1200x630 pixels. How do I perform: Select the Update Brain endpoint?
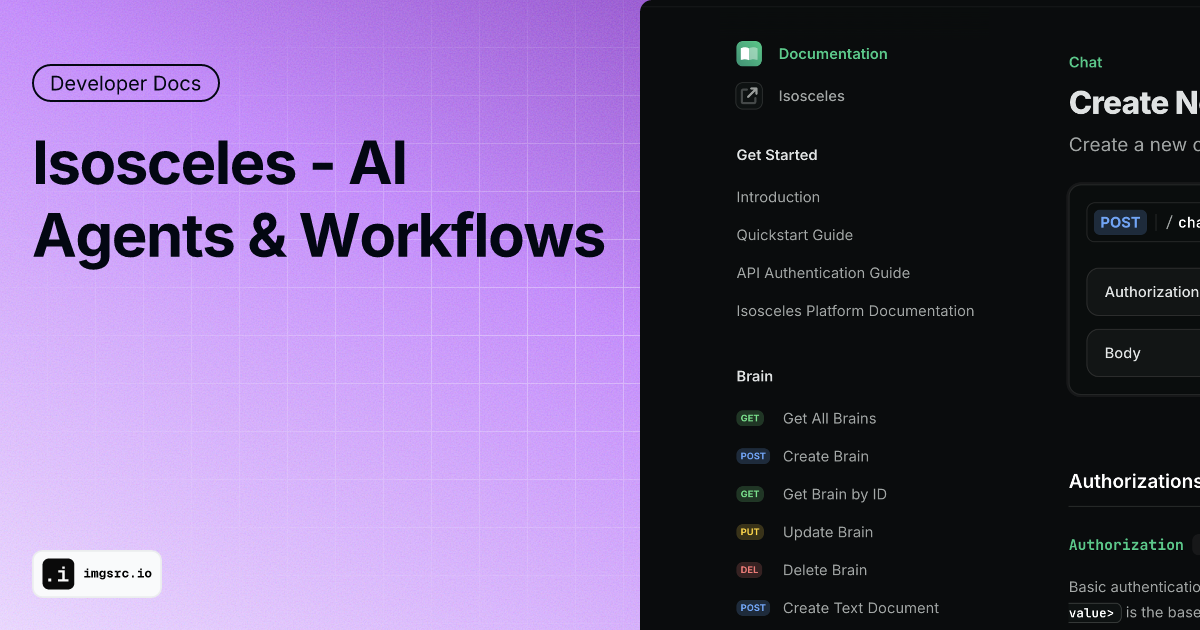pos(828,532)
